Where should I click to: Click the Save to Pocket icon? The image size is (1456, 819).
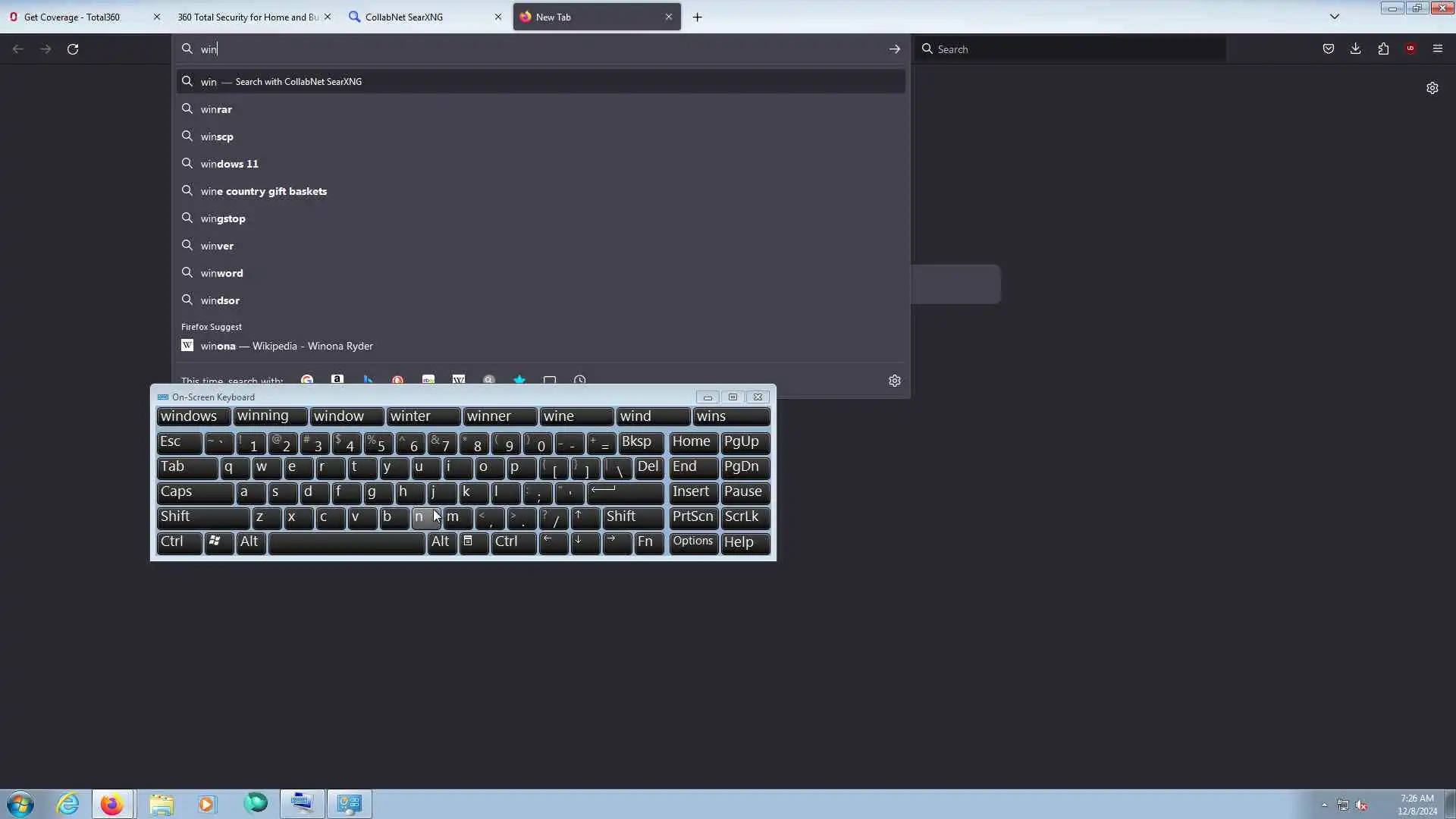(x=1329, y=49)
